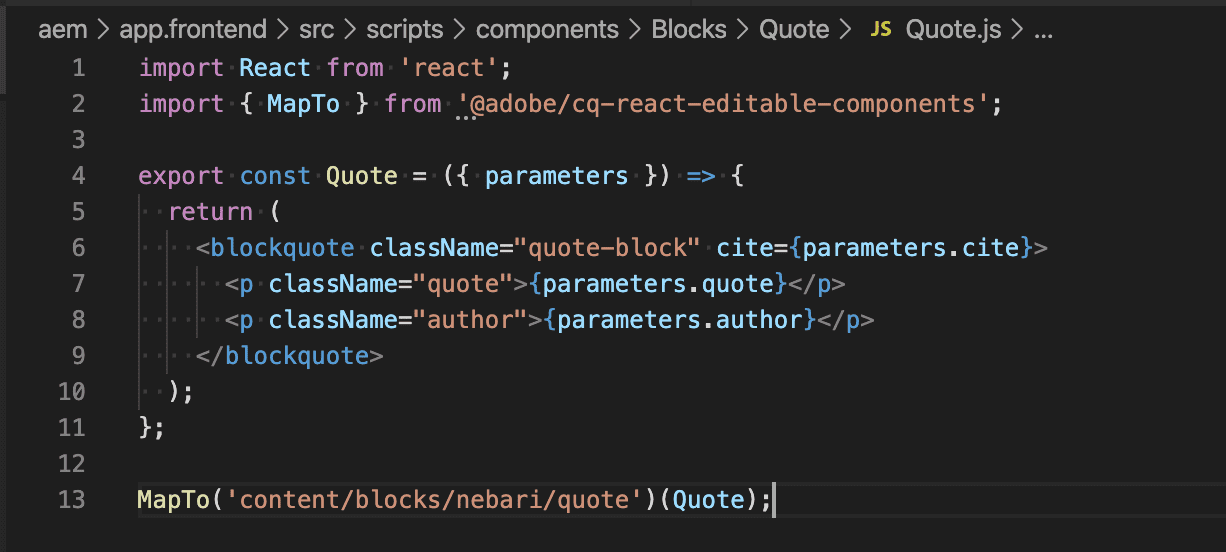
Task: Open the 'Quote' folder breadcrumb
Action: tap(794, 30)
